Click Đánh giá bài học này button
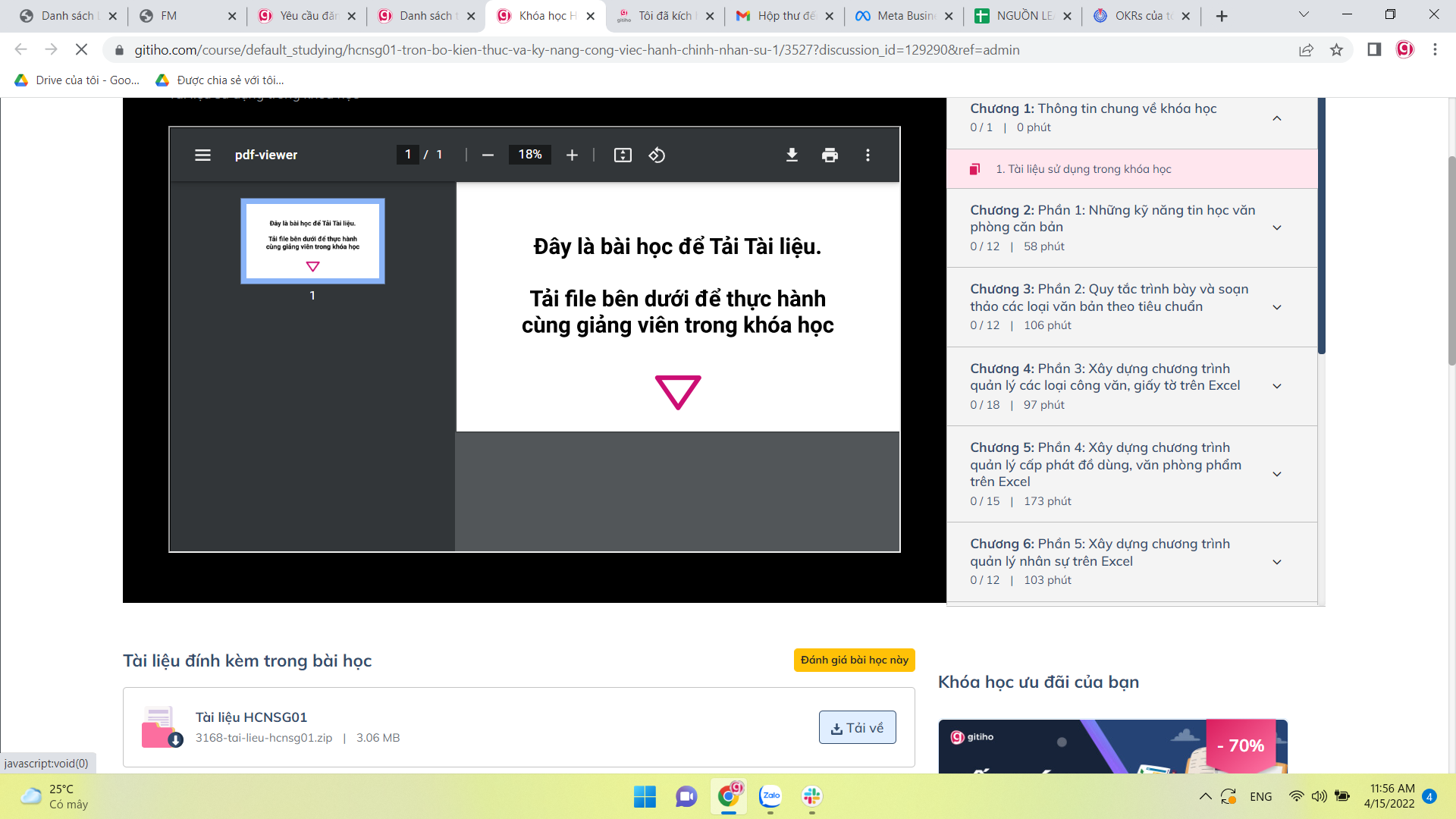The image size is (1456, 819). click(854, 660)
